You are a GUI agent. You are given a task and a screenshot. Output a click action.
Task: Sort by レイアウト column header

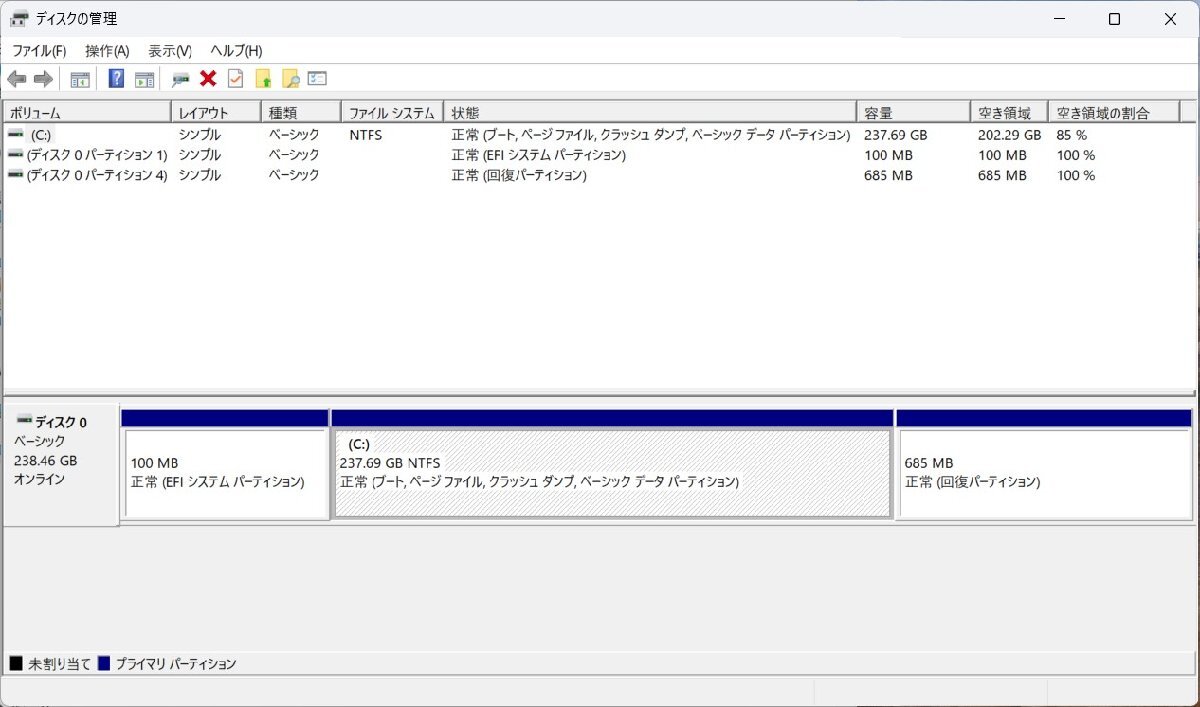(216, 113)
